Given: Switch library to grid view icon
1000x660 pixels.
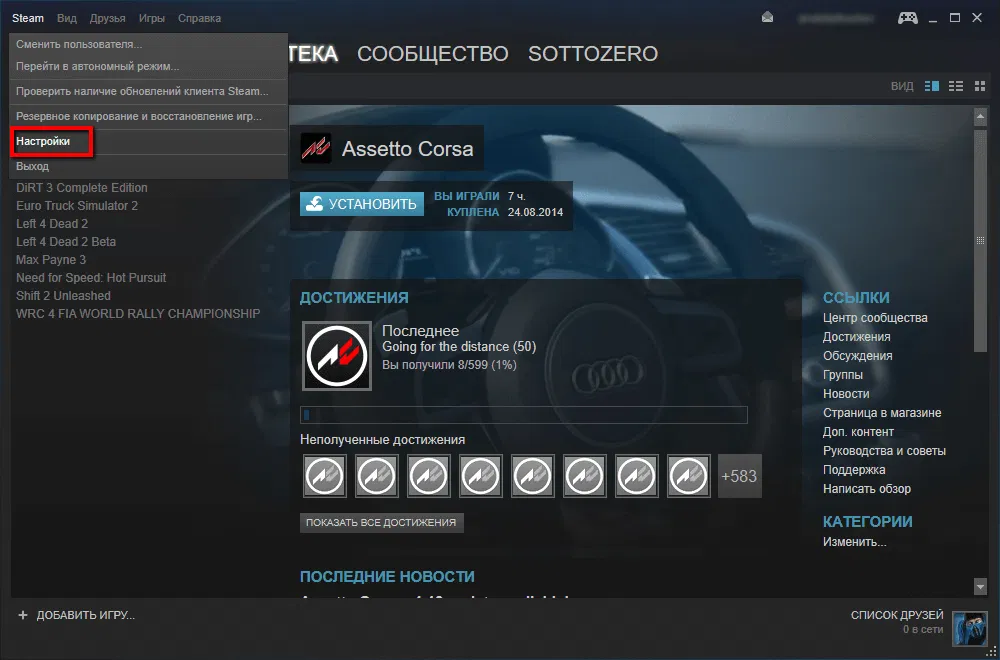Looking at the screenshot, I should (x=981, y=86).
